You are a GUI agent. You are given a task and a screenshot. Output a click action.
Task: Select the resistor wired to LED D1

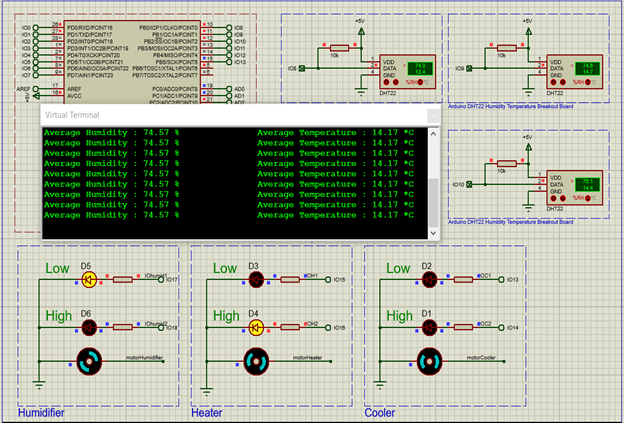click(463, 327)
